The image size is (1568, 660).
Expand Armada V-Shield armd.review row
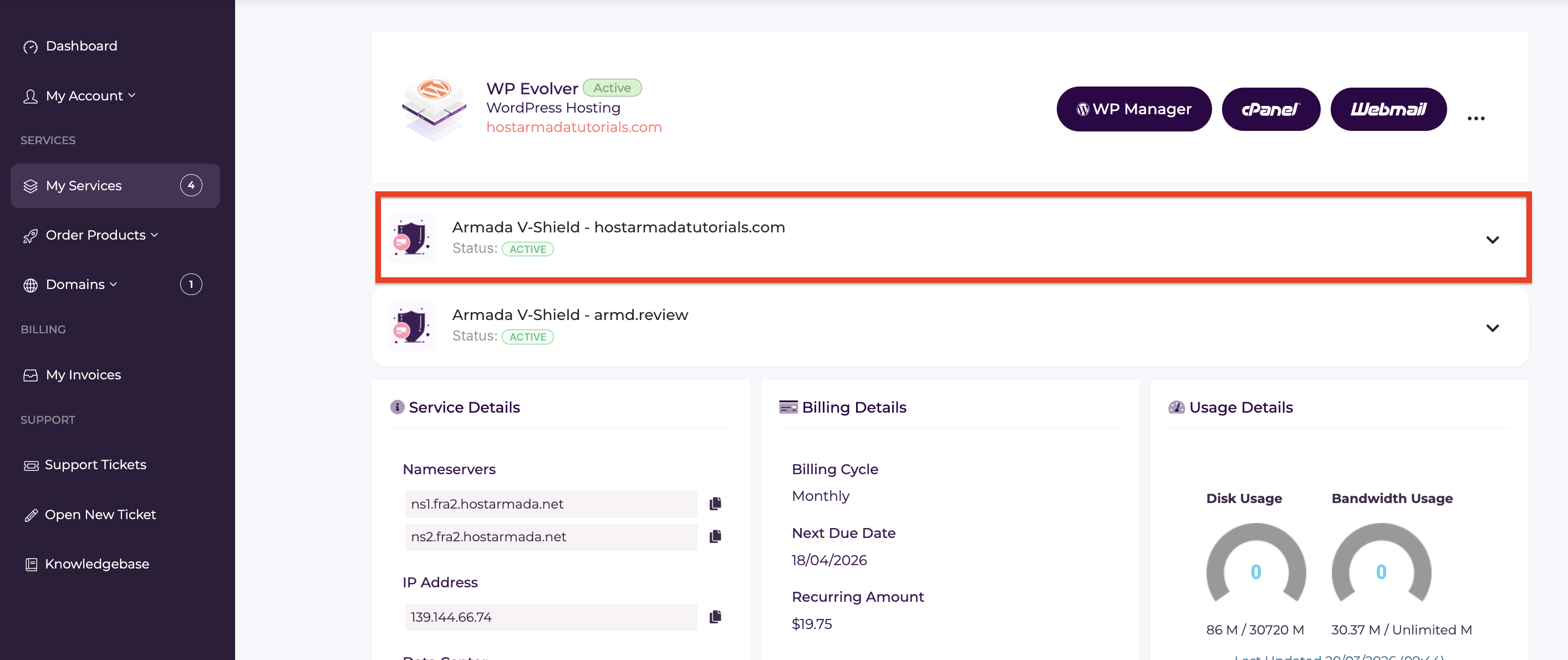[x=1492, y=328]
